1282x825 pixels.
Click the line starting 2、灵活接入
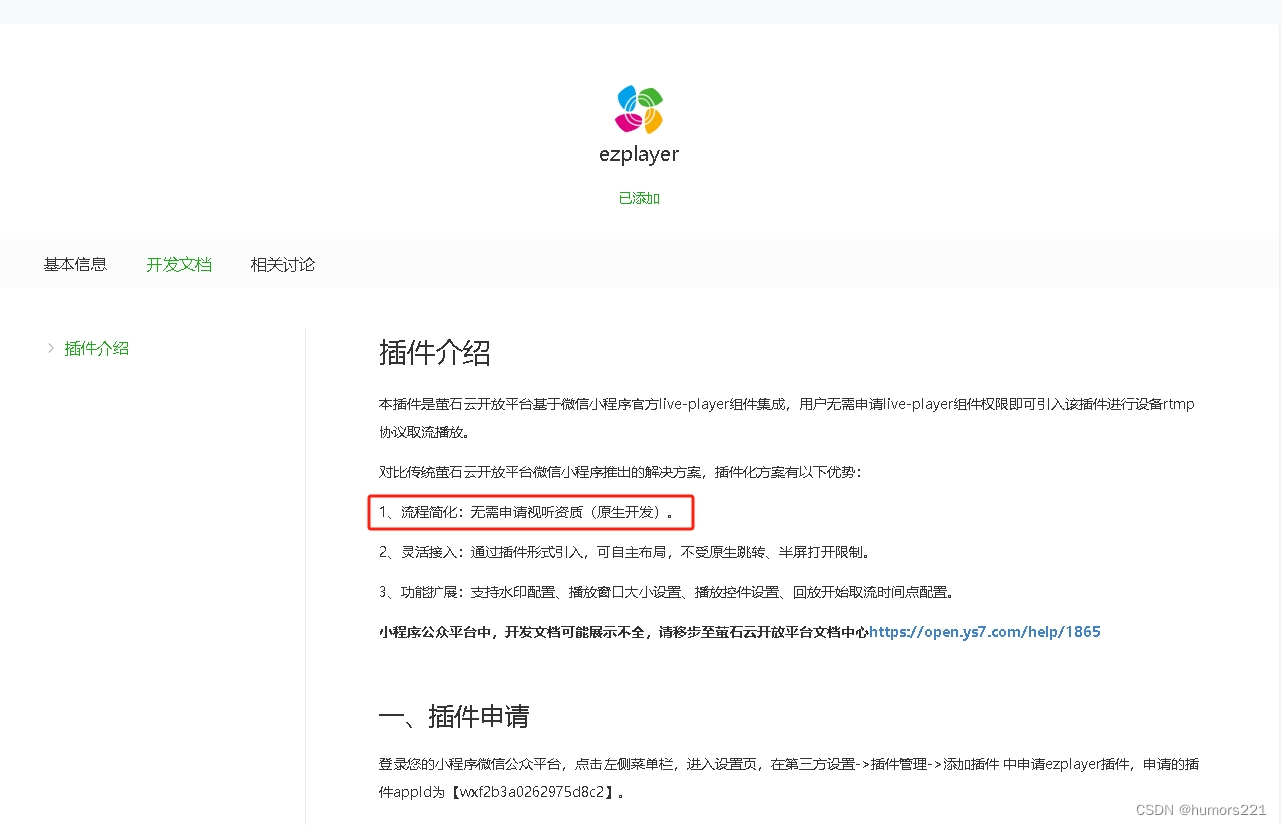[x=626, y=552]
